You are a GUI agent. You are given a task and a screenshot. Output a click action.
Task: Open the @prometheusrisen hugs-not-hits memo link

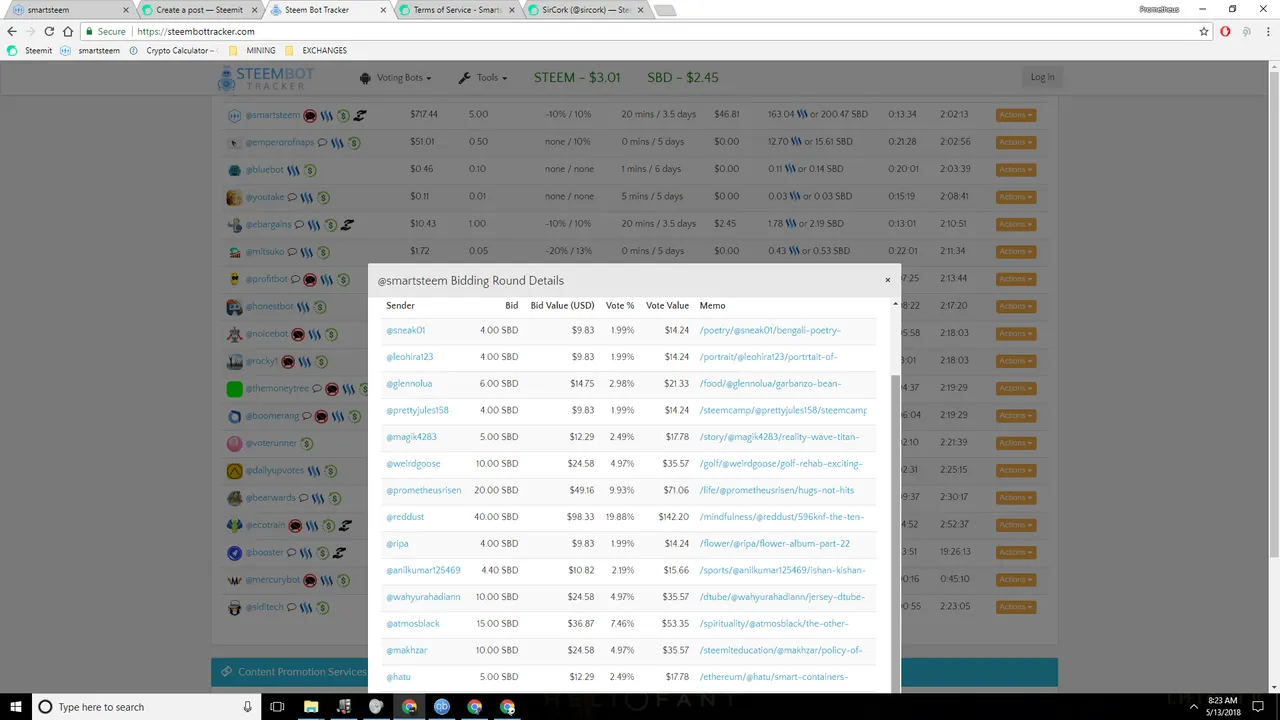(x=777, y=490)
